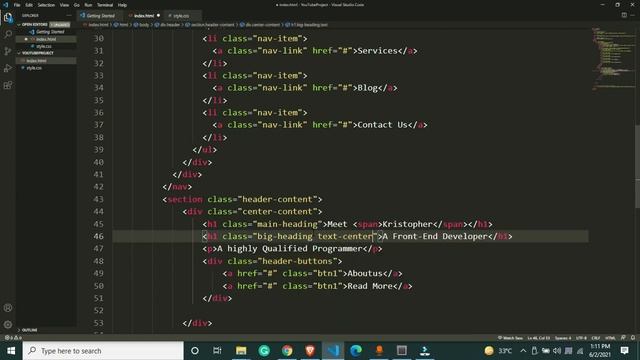Click the Visual Studio Code taskbar icon
Image resolution: width=640 pixels, height=360 pixels.
point(333,351)
